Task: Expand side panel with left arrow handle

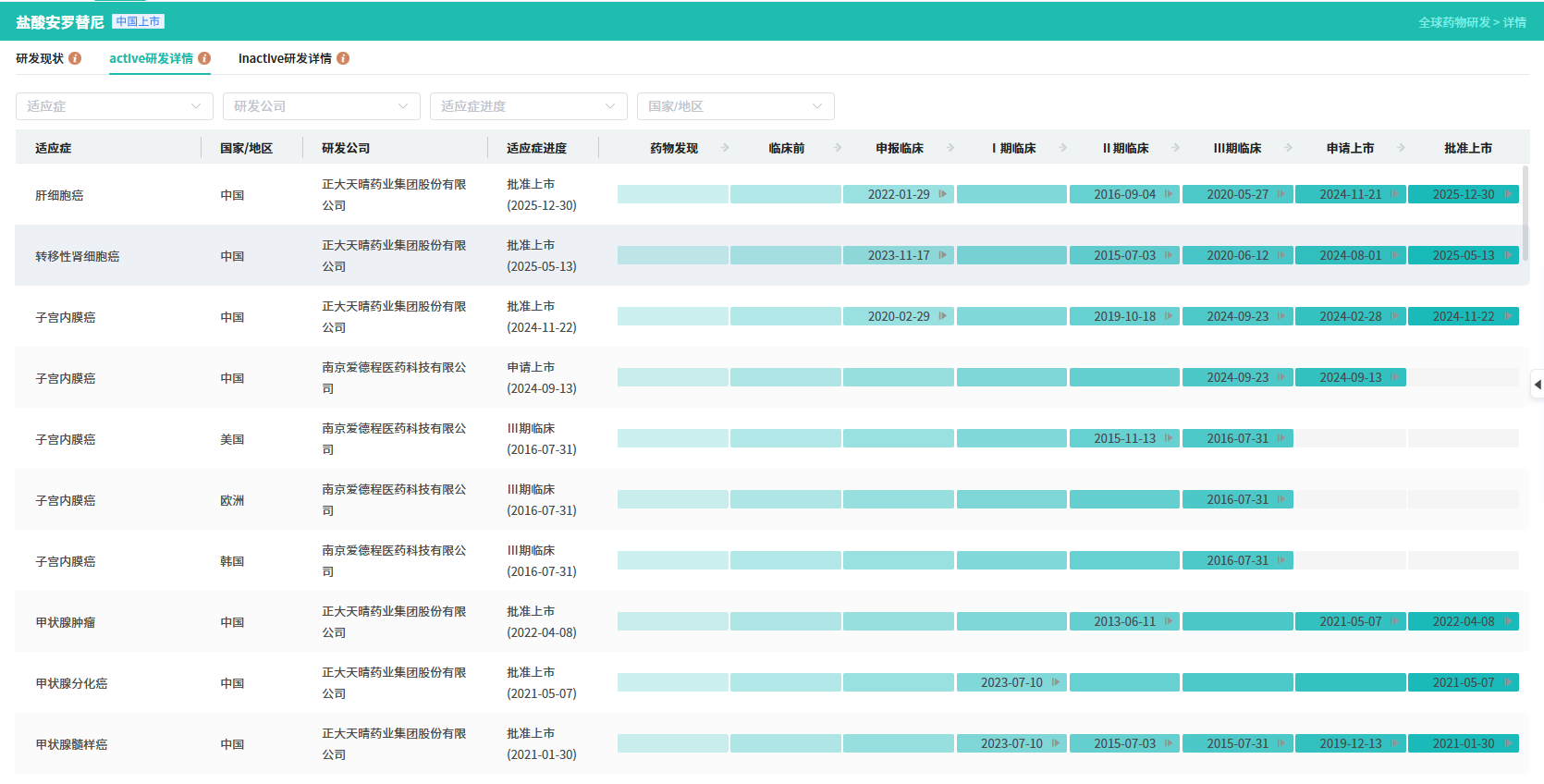Action: tap(1537, 384)
